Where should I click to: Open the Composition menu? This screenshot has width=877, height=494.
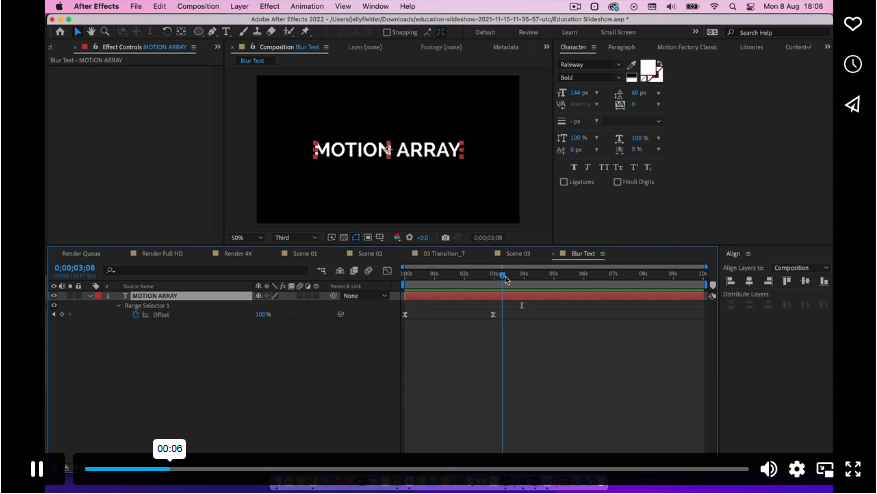point(198,6)
